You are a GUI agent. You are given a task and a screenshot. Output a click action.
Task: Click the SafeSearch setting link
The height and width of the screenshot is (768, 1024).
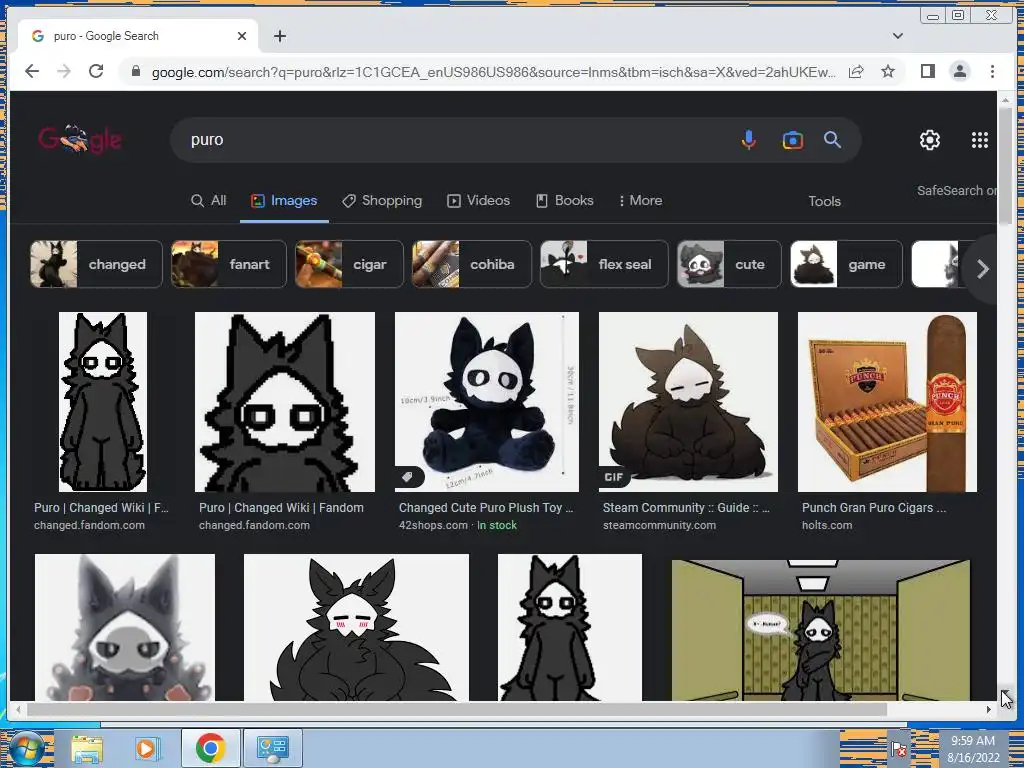pyautogui.click(x=956, y=191)
